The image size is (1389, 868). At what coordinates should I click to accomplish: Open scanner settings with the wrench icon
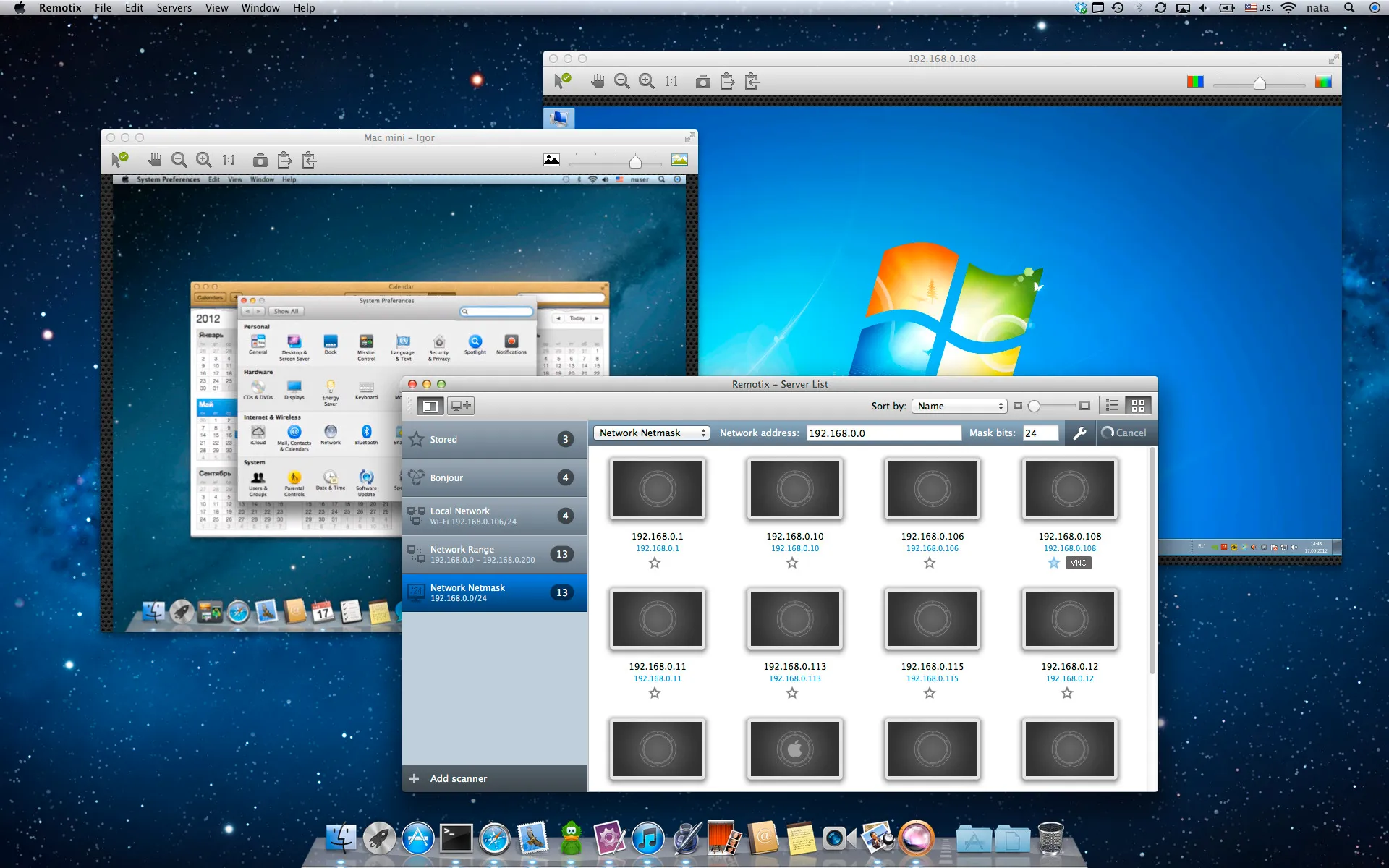click(1079, 433)
